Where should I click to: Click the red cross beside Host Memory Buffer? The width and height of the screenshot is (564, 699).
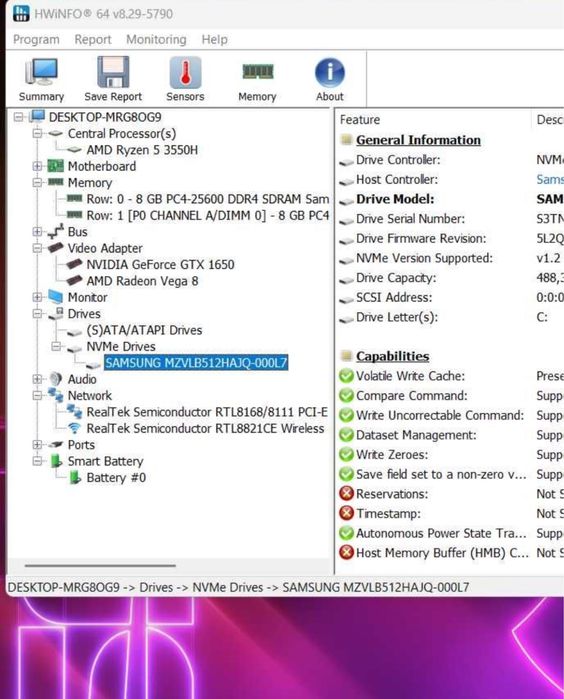tap(346, 552)
